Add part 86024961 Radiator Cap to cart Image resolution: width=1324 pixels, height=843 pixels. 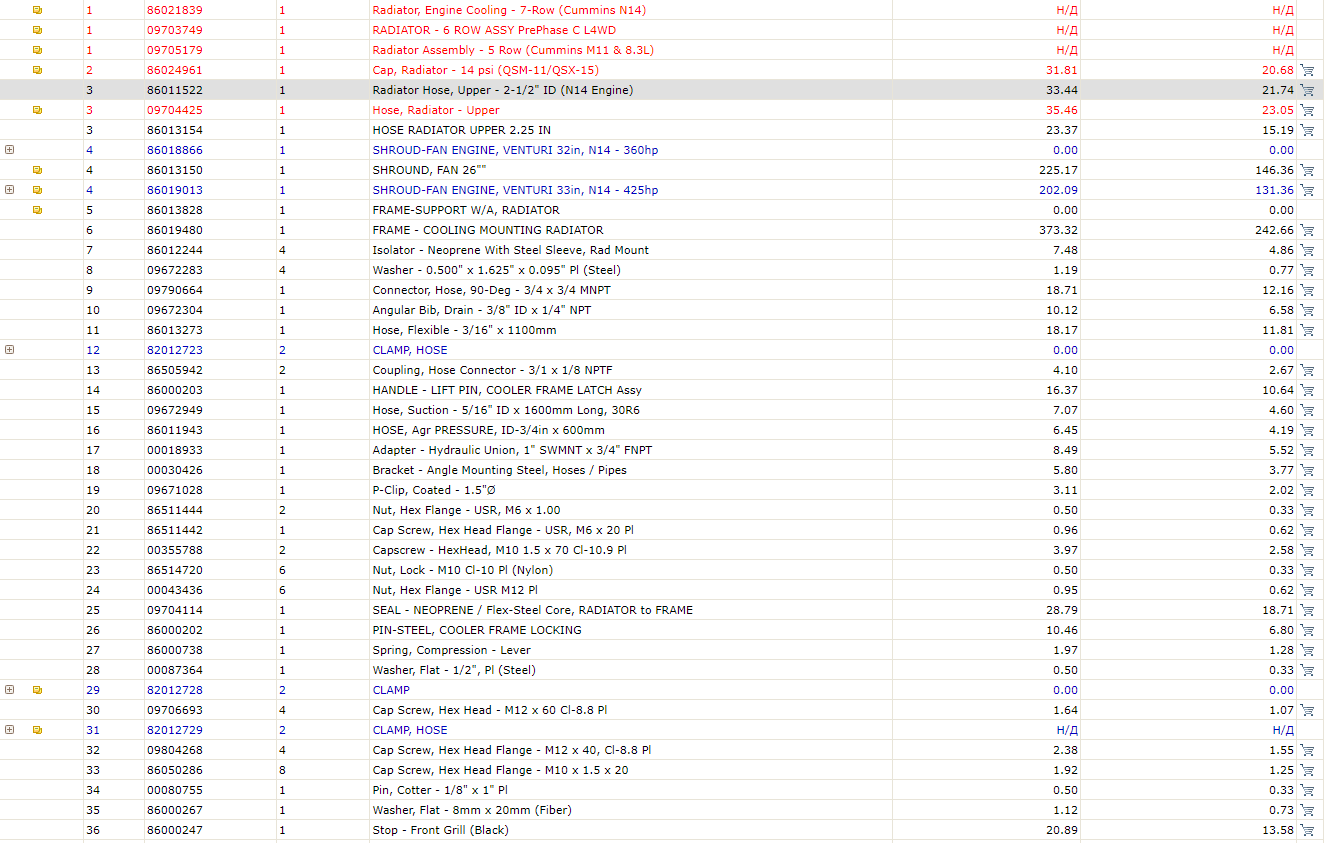(x=1307, y=70)
